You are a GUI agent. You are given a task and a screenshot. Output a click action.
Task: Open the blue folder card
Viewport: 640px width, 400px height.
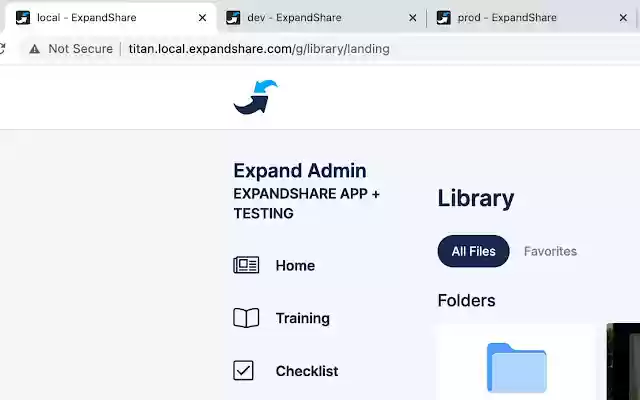pyautogui.click(x=516, y=362)
